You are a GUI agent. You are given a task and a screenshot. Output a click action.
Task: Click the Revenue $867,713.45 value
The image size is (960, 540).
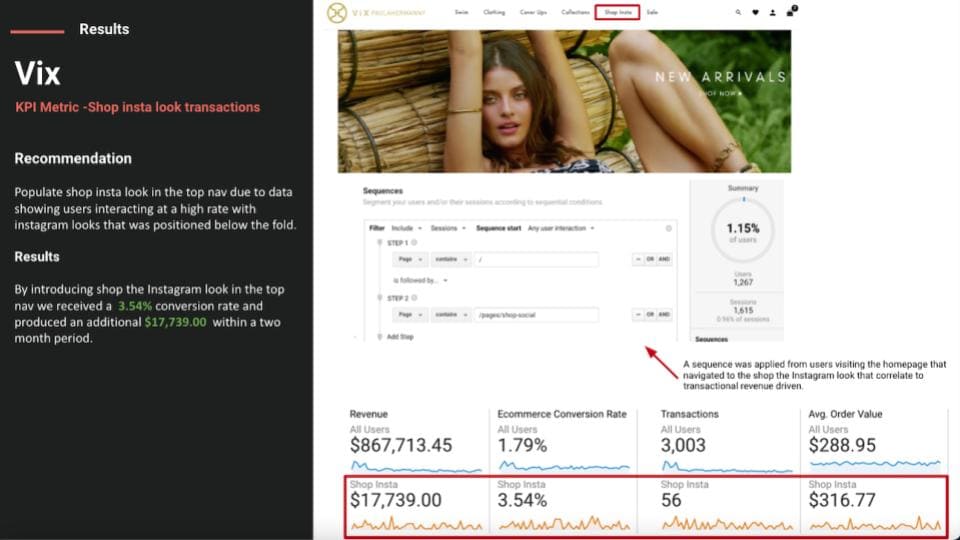click(401, 445)
